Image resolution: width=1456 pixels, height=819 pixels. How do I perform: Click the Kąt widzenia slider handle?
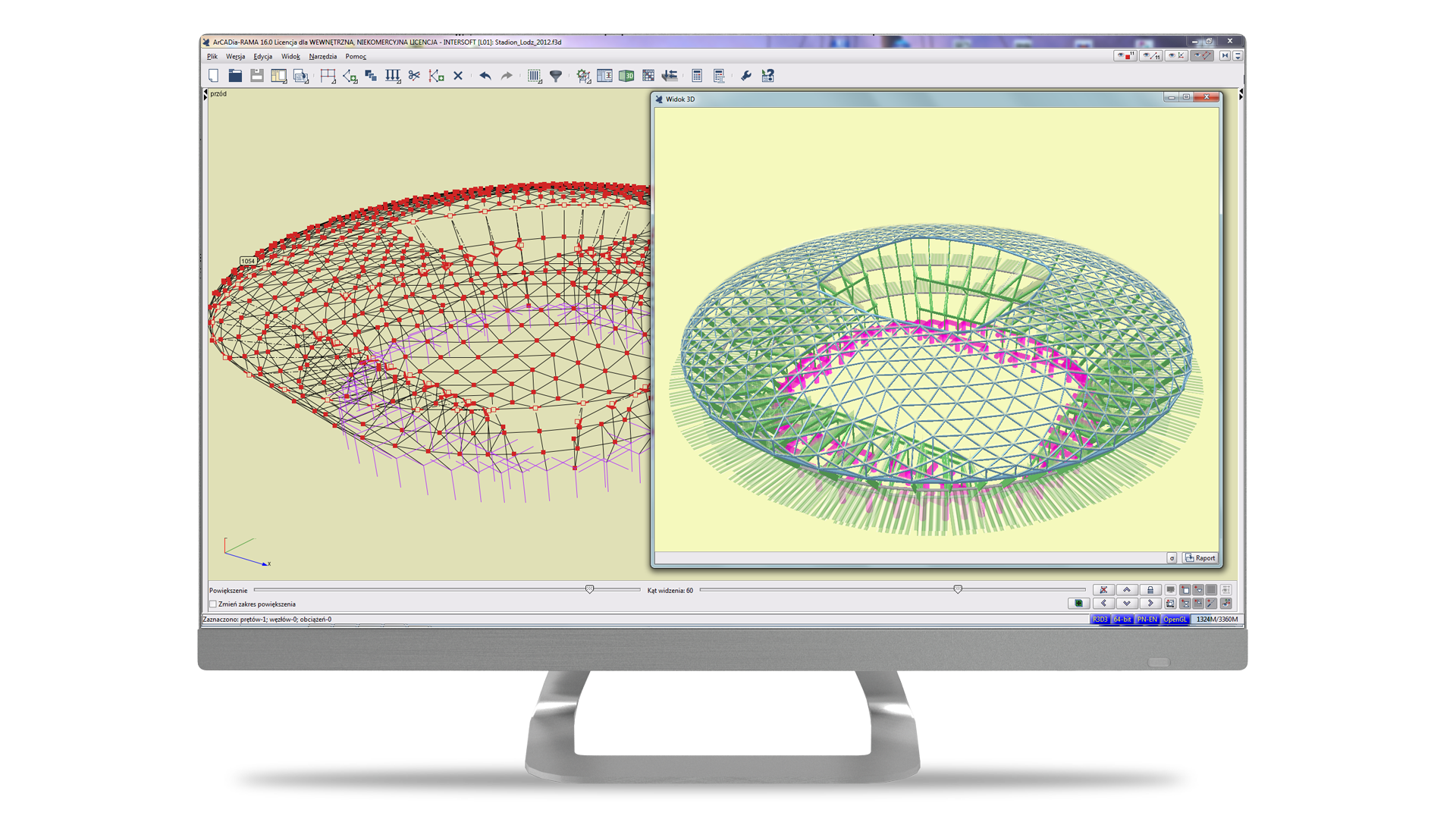(958, 589)
